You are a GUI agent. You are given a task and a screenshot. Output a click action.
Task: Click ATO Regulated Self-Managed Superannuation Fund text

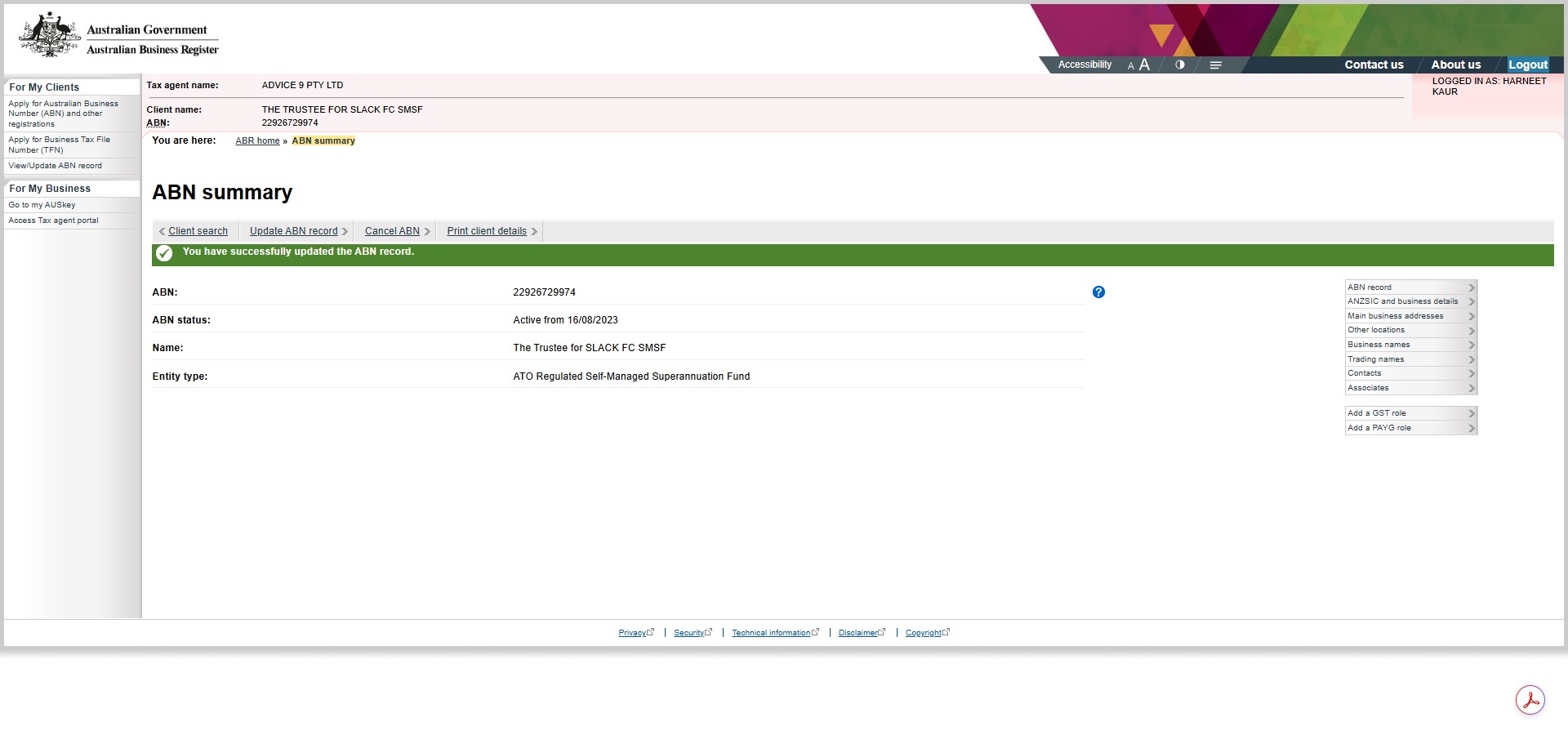(x=631, y=376)
